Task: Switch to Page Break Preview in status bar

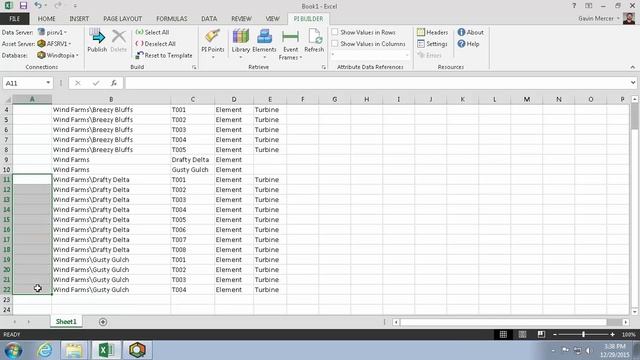Action: click(541, 334)
